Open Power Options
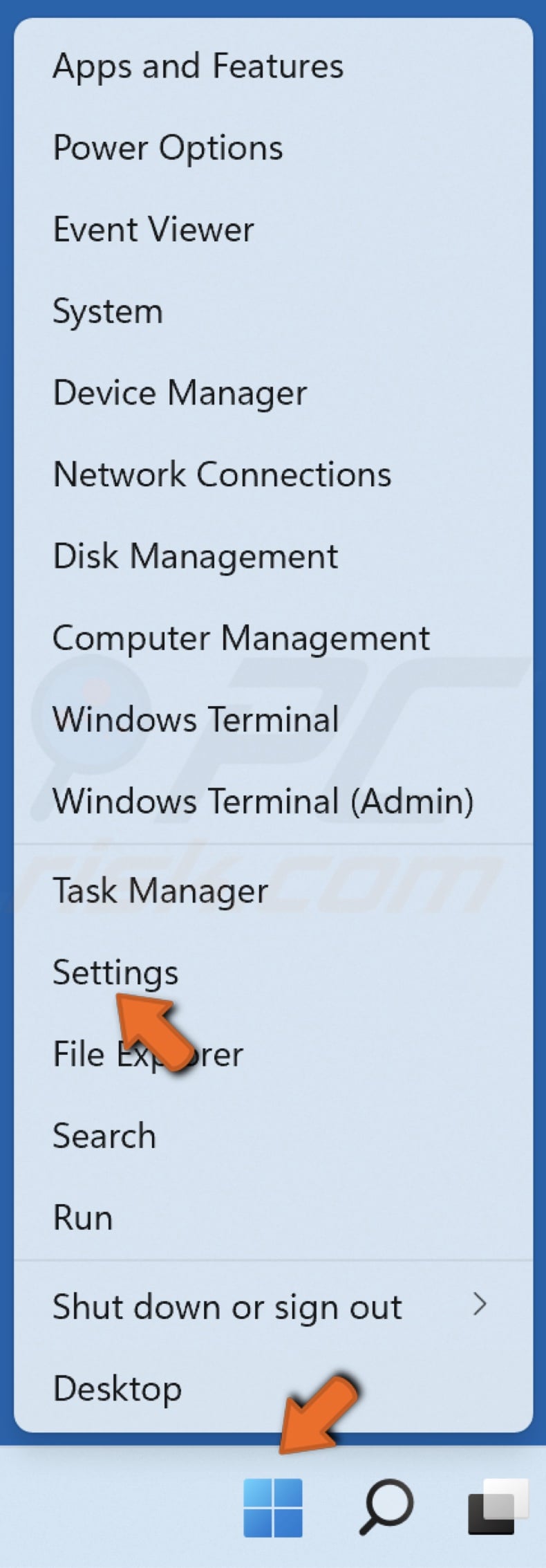 pyautogui.click(x=167, y=147)
